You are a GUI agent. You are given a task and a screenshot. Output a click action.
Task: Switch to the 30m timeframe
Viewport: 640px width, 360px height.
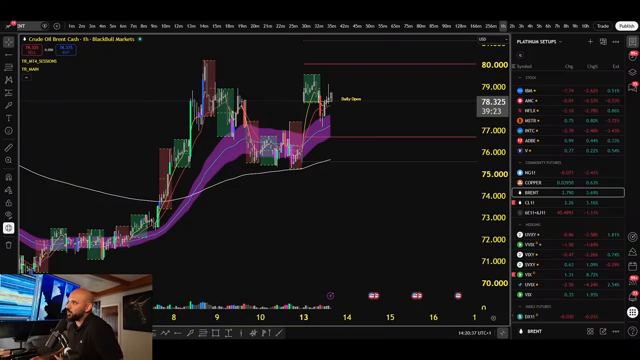point(306,26)
